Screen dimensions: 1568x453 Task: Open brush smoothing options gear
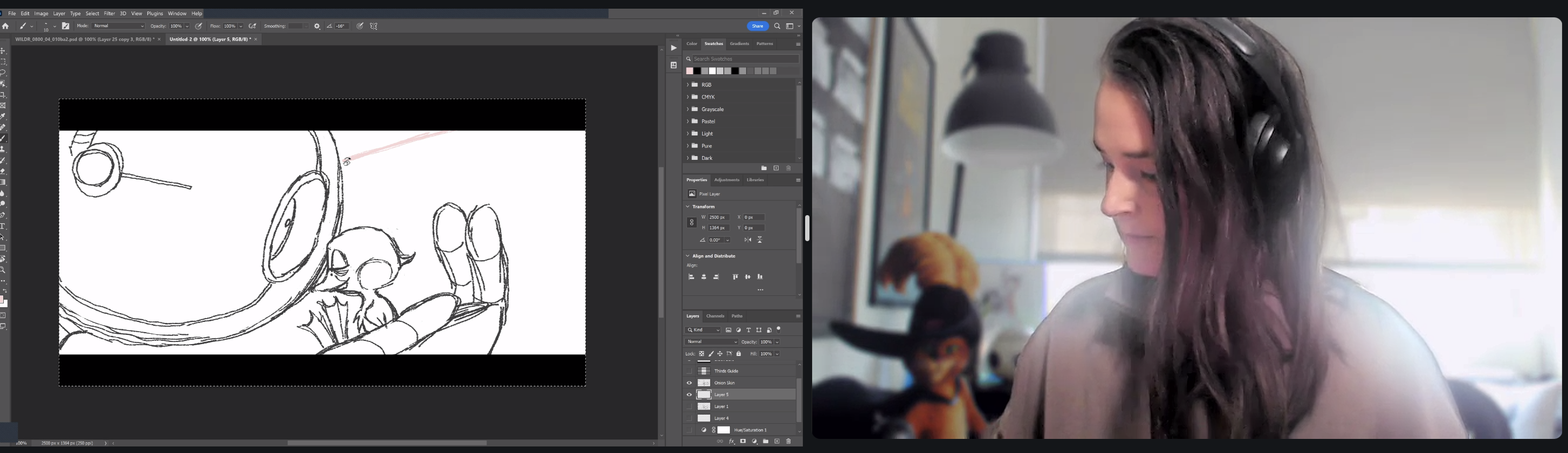[x=317, y=26]
